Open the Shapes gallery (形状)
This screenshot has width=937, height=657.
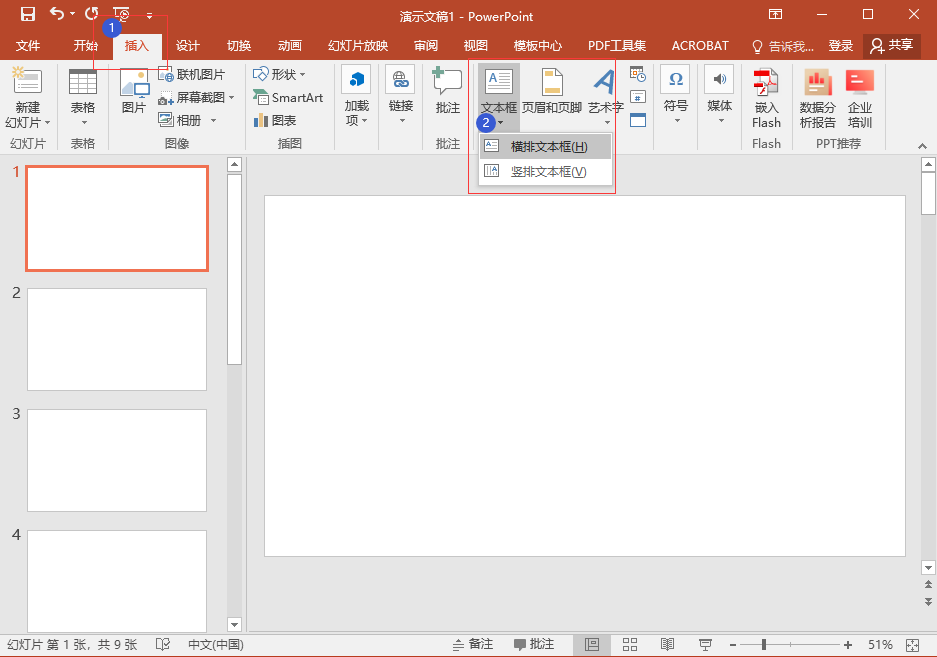(274, 74)
